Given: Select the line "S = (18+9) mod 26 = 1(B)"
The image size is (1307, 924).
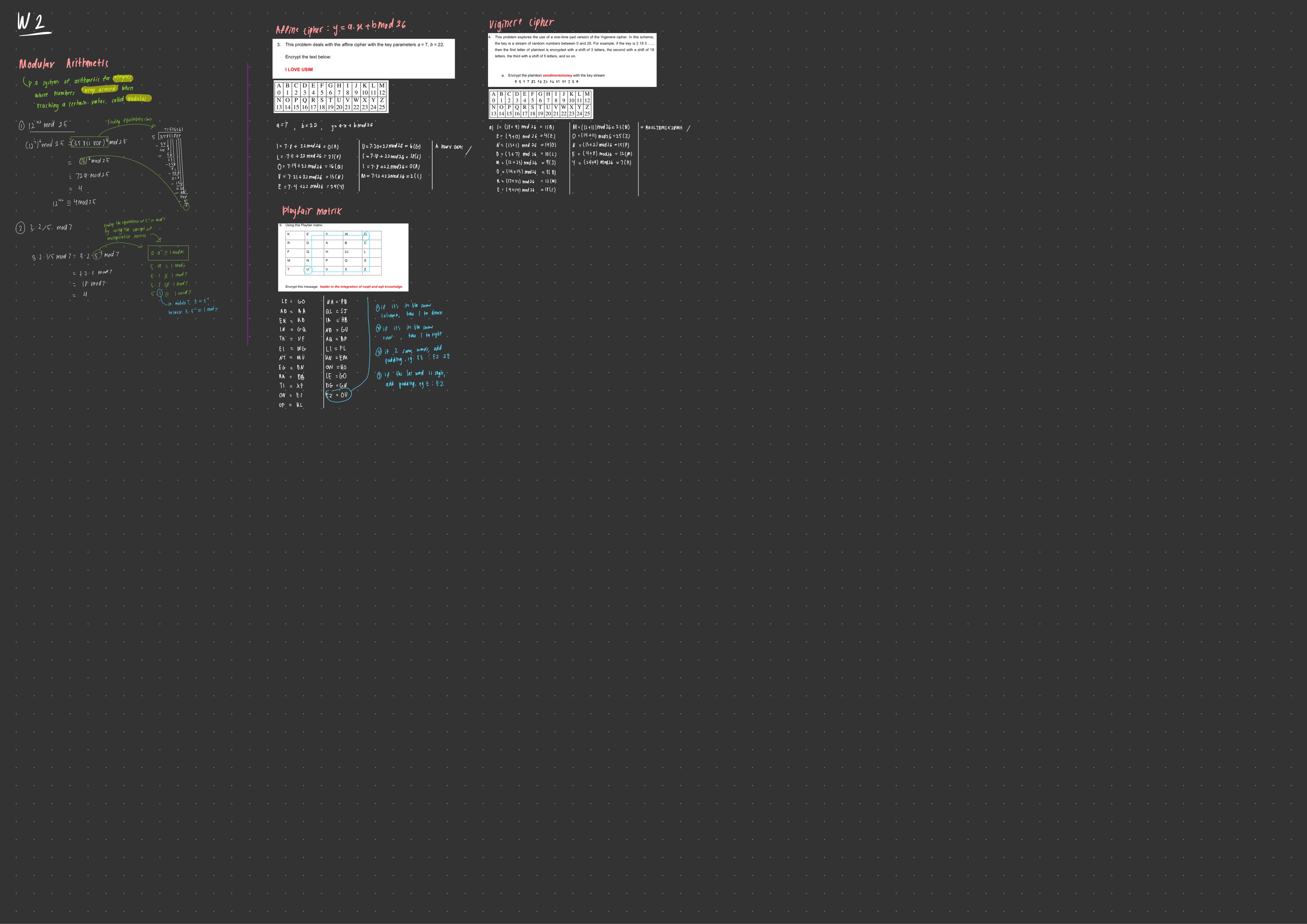Looking at the screenshot, I should point(525,127).
